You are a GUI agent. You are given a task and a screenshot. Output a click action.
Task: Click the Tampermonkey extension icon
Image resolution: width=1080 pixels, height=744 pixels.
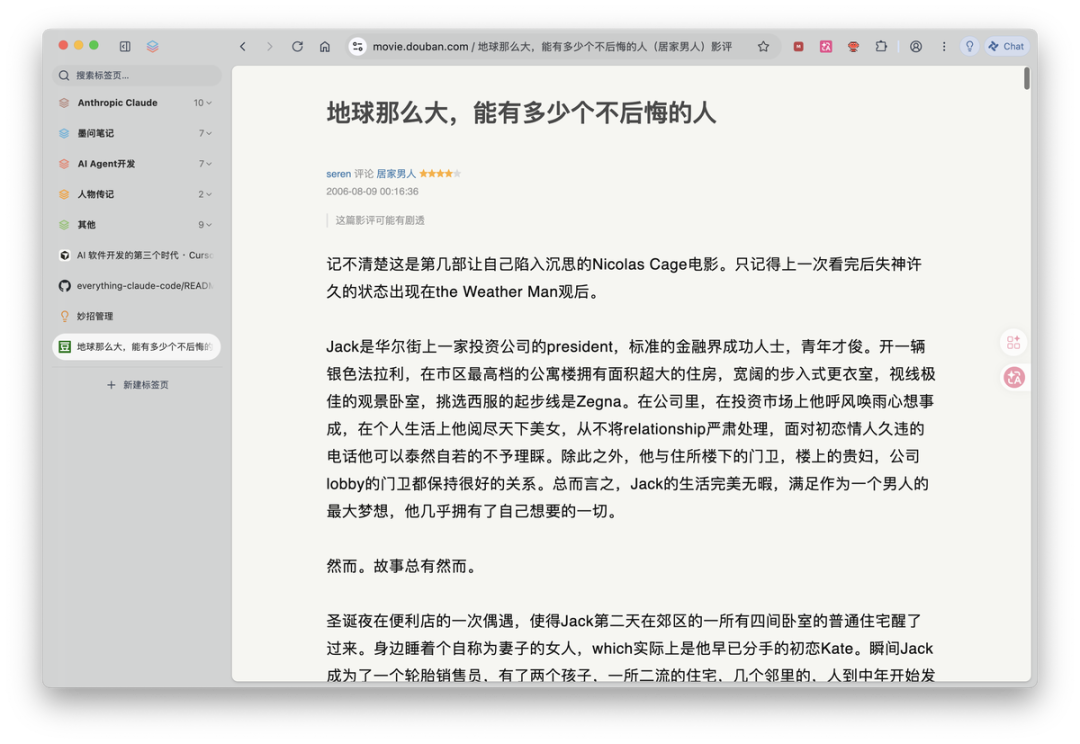coord(852,46)
